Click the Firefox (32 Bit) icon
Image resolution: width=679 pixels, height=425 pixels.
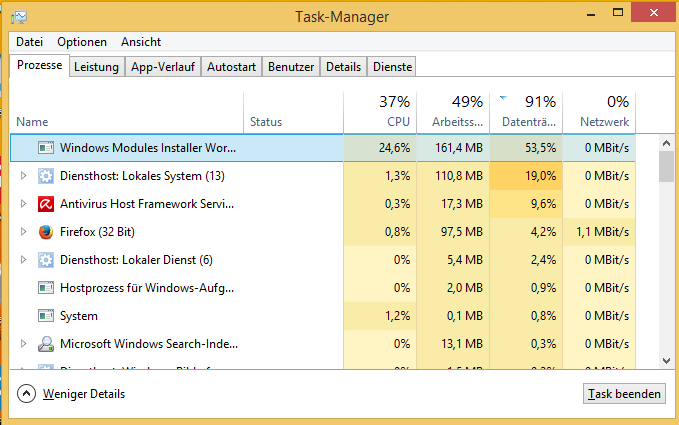tap(45, 232)
